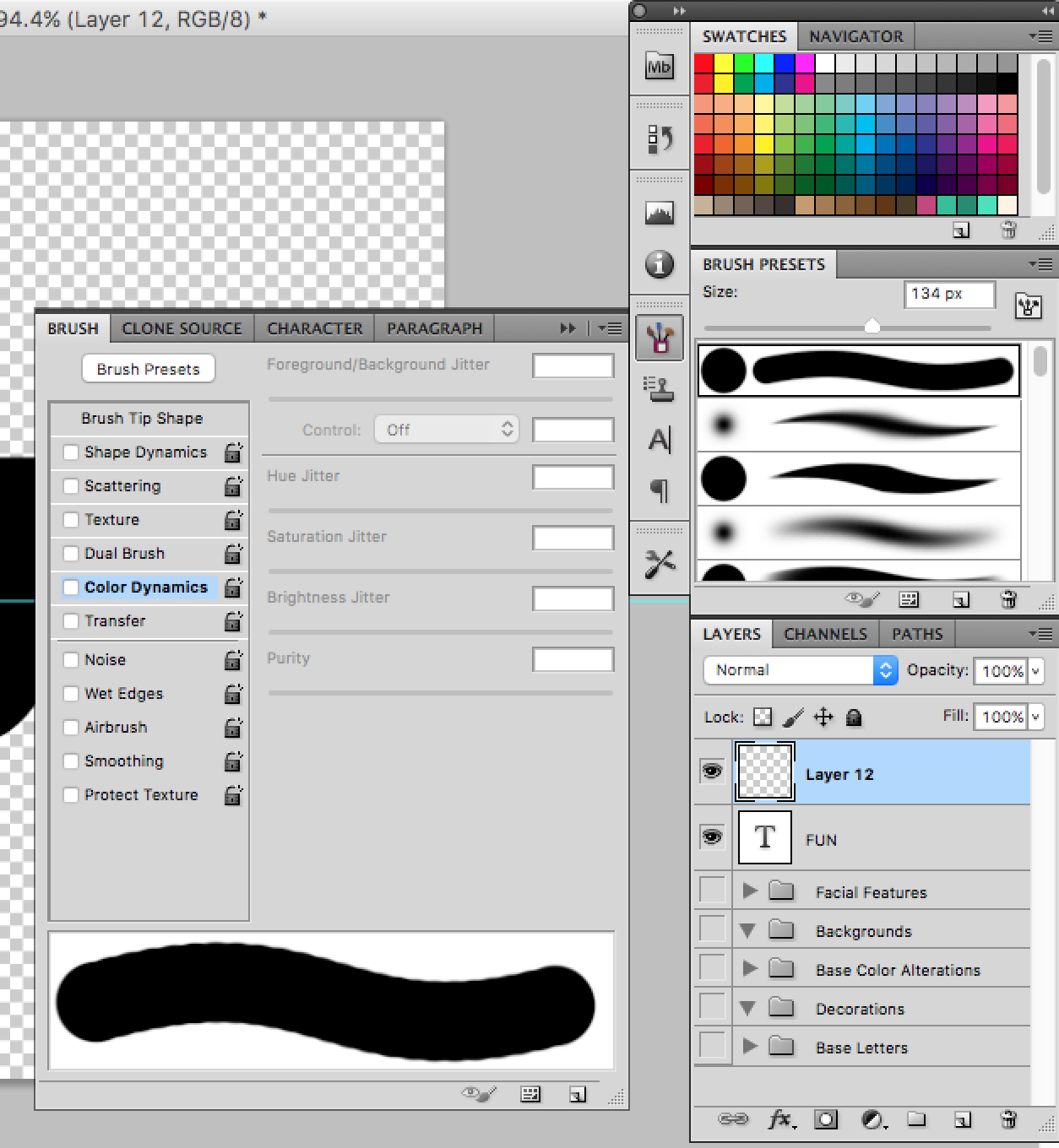Expand the Facial Features group
The height and width of the screenshot is (1148, 1059).
(x=749, y=891)
